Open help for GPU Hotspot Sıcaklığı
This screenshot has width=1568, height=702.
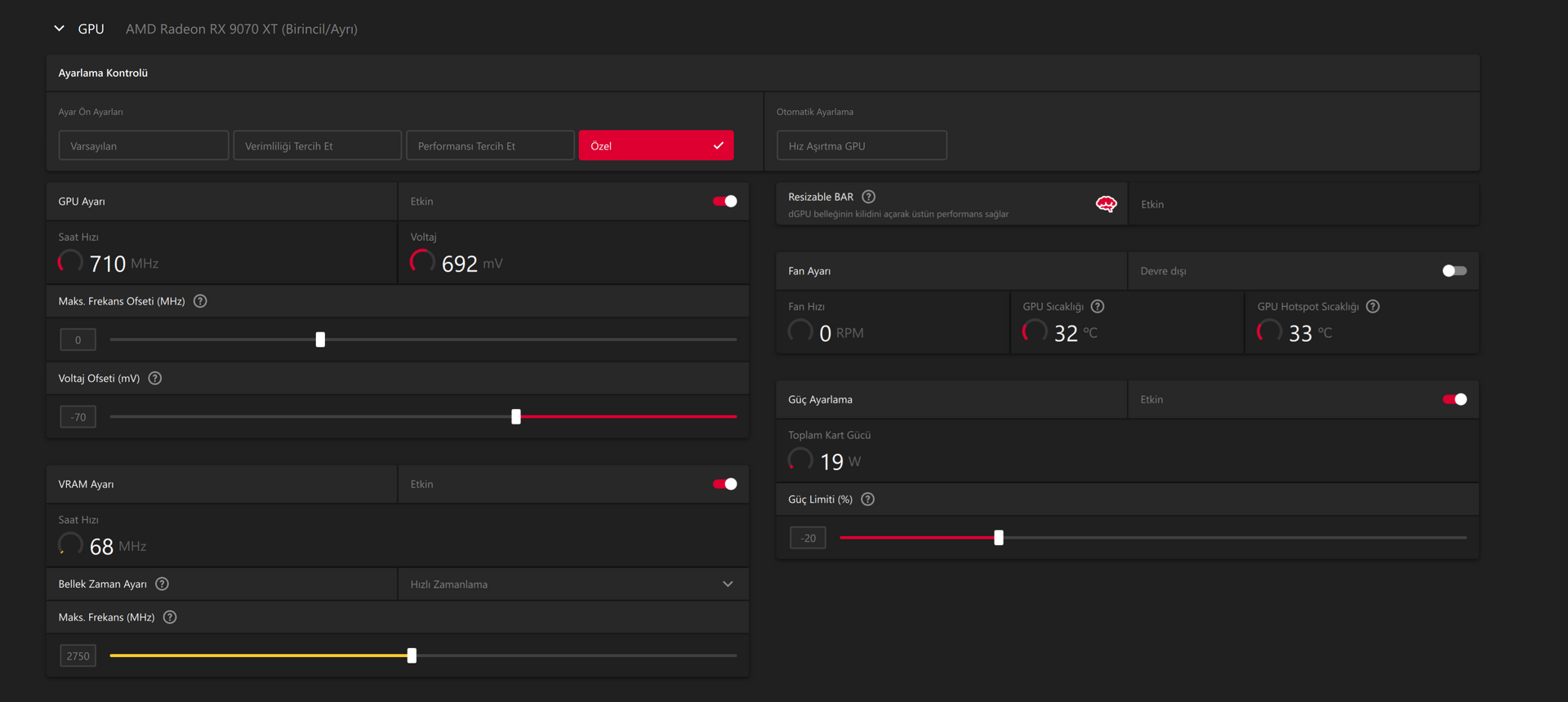pos(1373,306)
